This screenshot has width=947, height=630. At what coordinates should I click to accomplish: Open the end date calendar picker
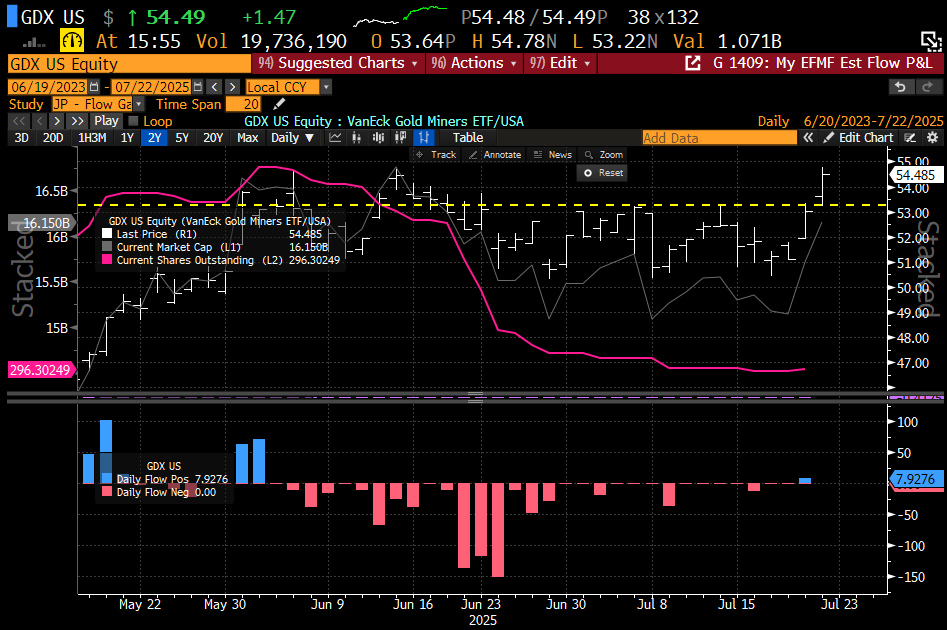tap(197, 87)
